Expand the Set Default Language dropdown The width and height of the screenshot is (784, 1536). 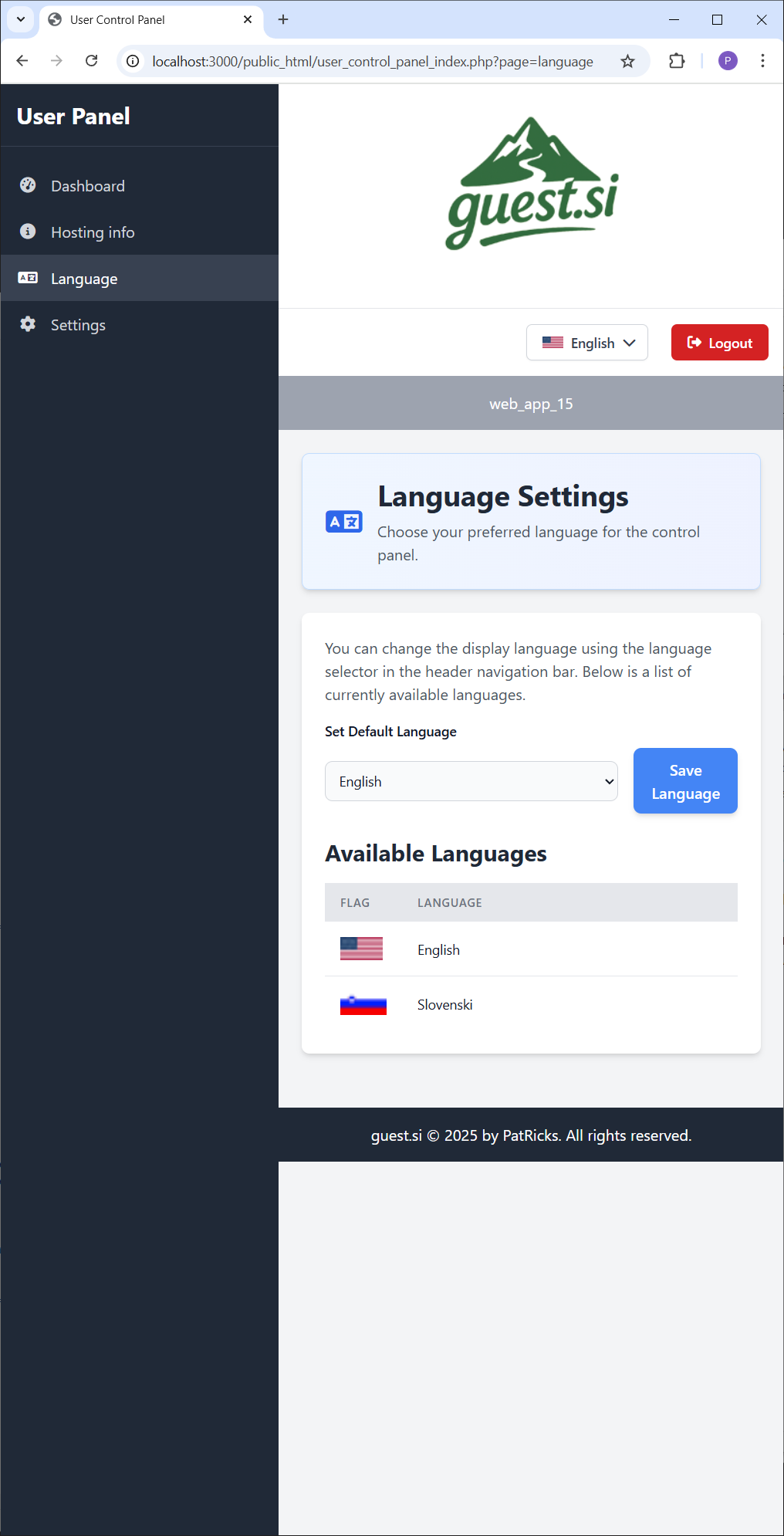pyautogui.click(x=471, y=781)
